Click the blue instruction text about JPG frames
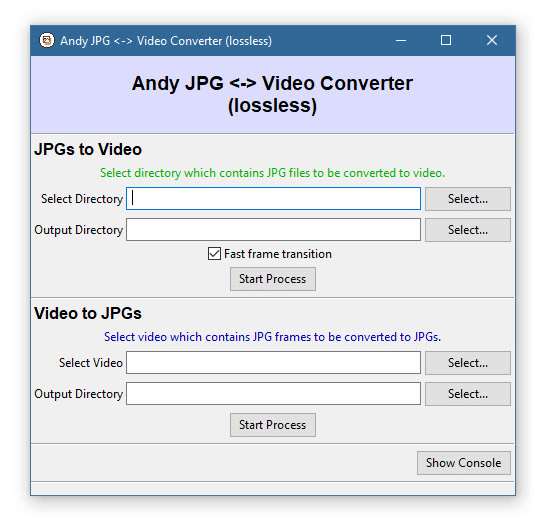The image size is (550, 527). click(273, 337)
